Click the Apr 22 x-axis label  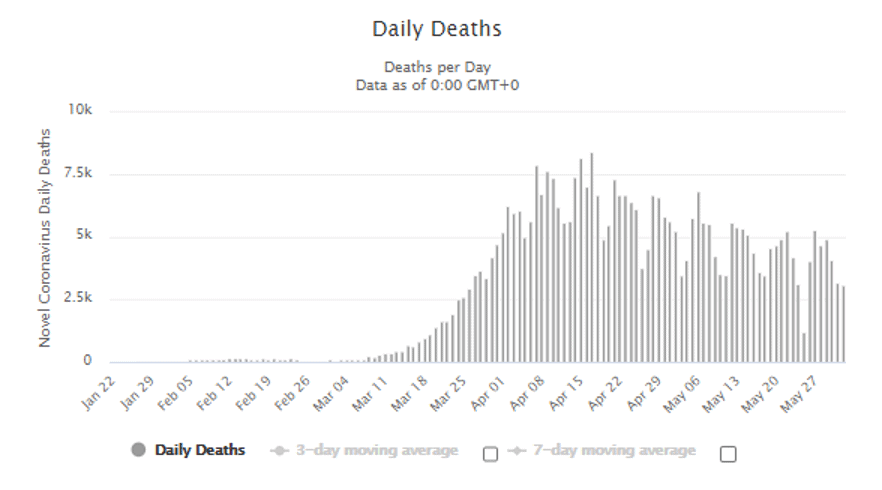pyautogui.click(x=605, y=393)
